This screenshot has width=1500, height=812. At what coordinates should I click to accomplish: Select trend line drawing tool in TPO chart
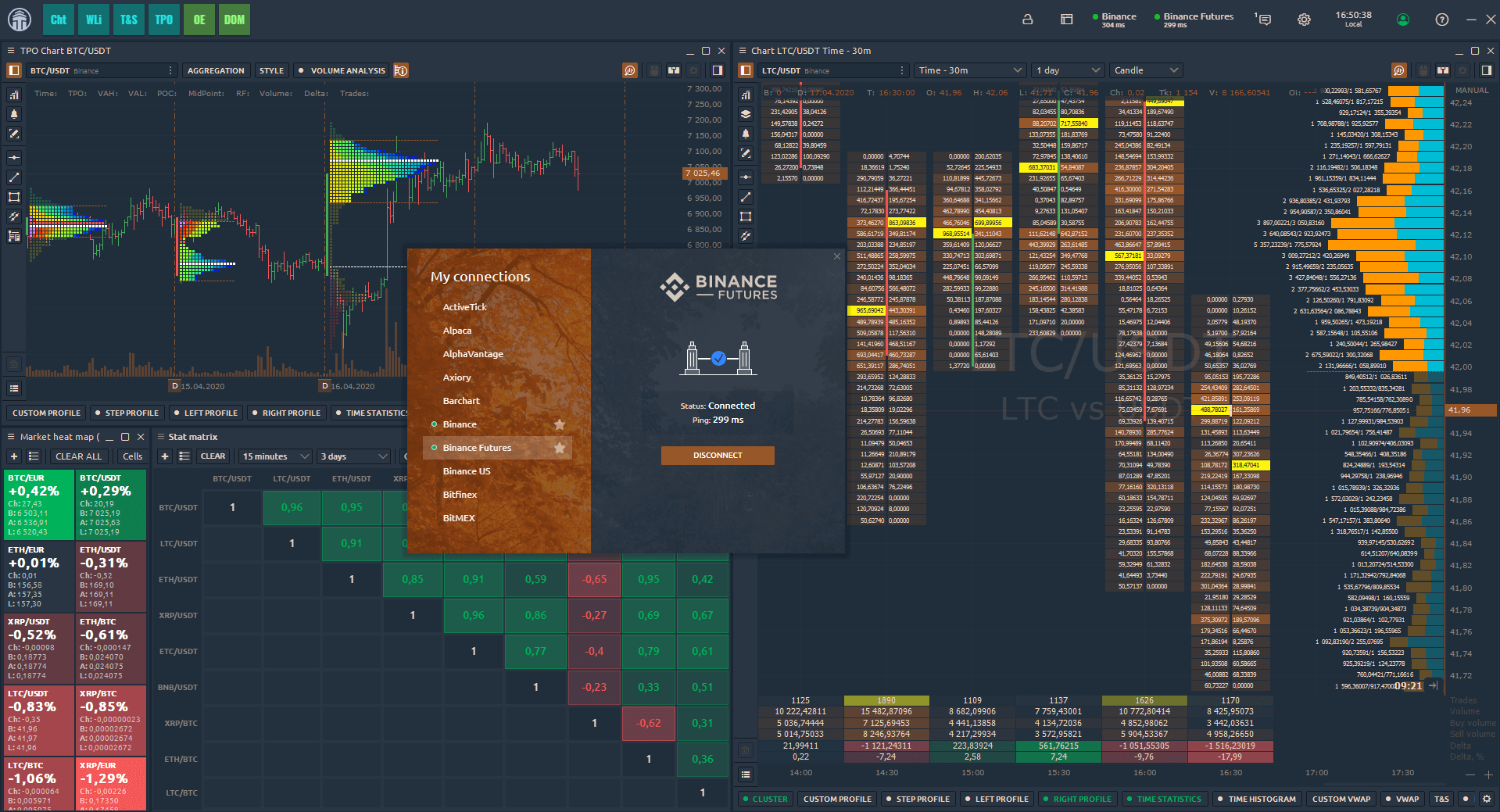[14, 177]
